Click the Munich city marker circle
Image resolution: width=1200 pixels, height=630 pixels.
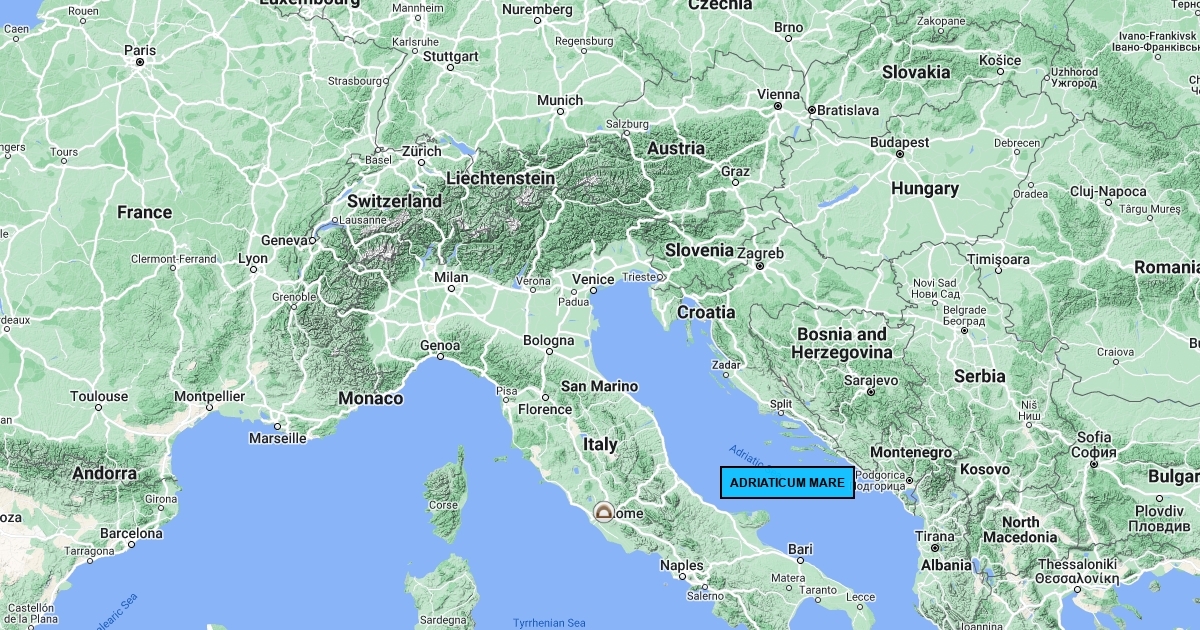click(x=560, y=112)
